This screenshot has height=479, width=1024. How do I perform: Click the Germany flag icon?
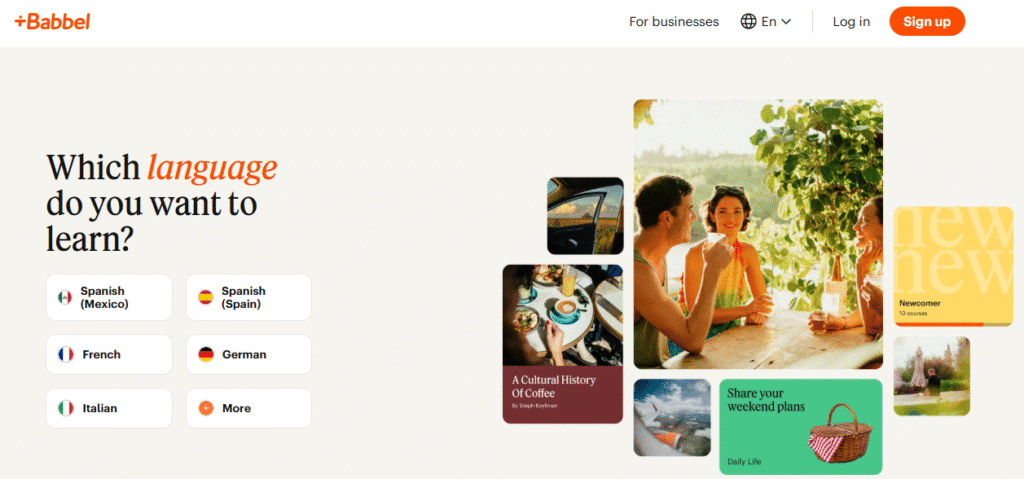pyautogui.click(x=206, y=354)
